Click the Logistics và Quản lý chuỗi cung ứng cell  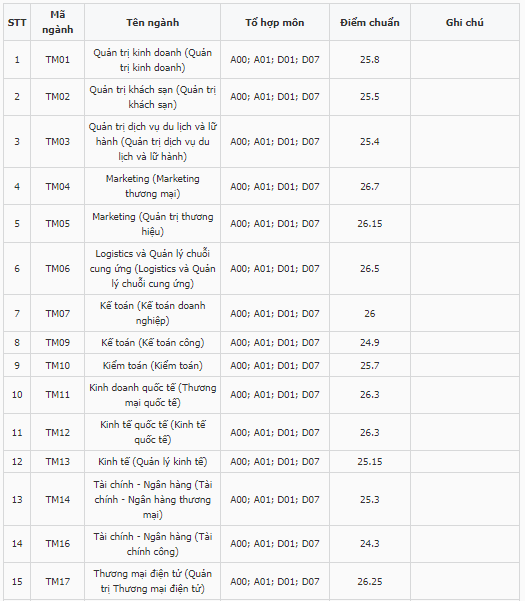[x=153, y=269]
